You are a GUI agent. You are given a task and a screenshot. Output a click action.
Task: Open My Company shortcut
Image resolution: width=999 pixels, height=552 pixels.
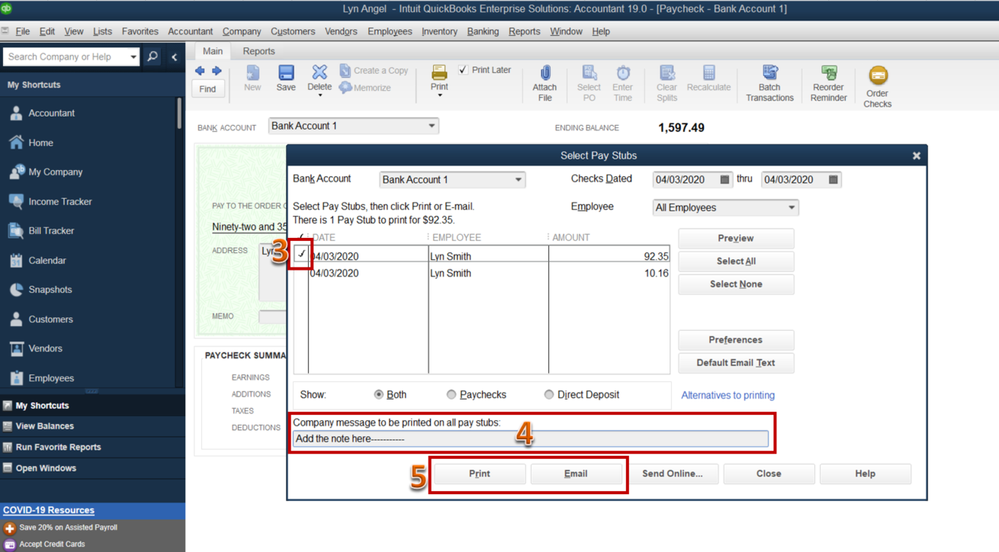(x=55, y=172)
